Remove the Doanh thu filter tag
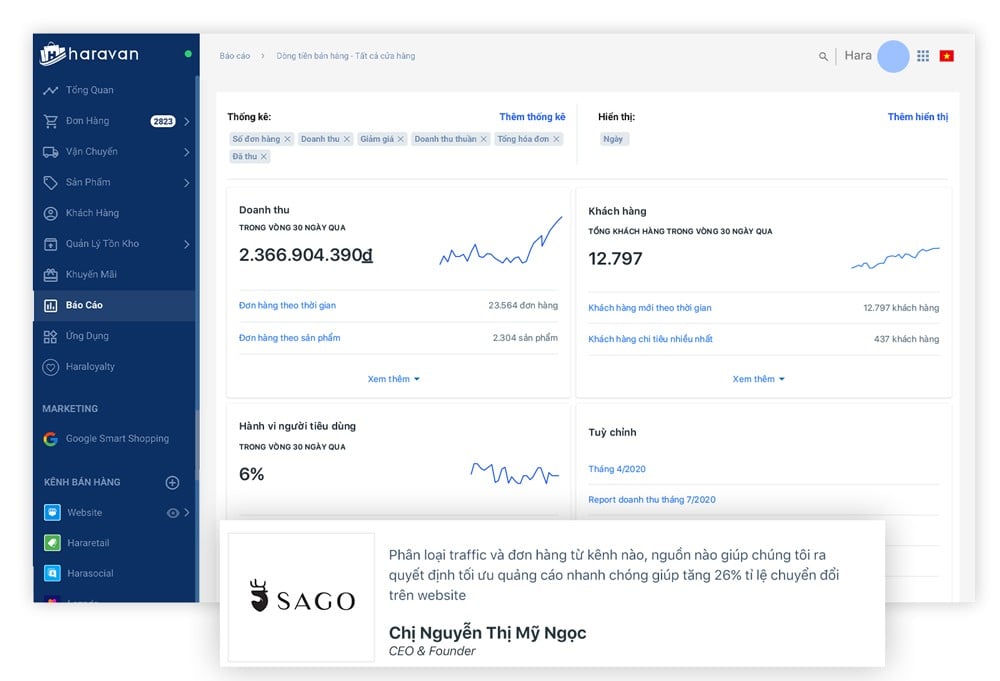Screen dimensions: 1000x681 347,139
